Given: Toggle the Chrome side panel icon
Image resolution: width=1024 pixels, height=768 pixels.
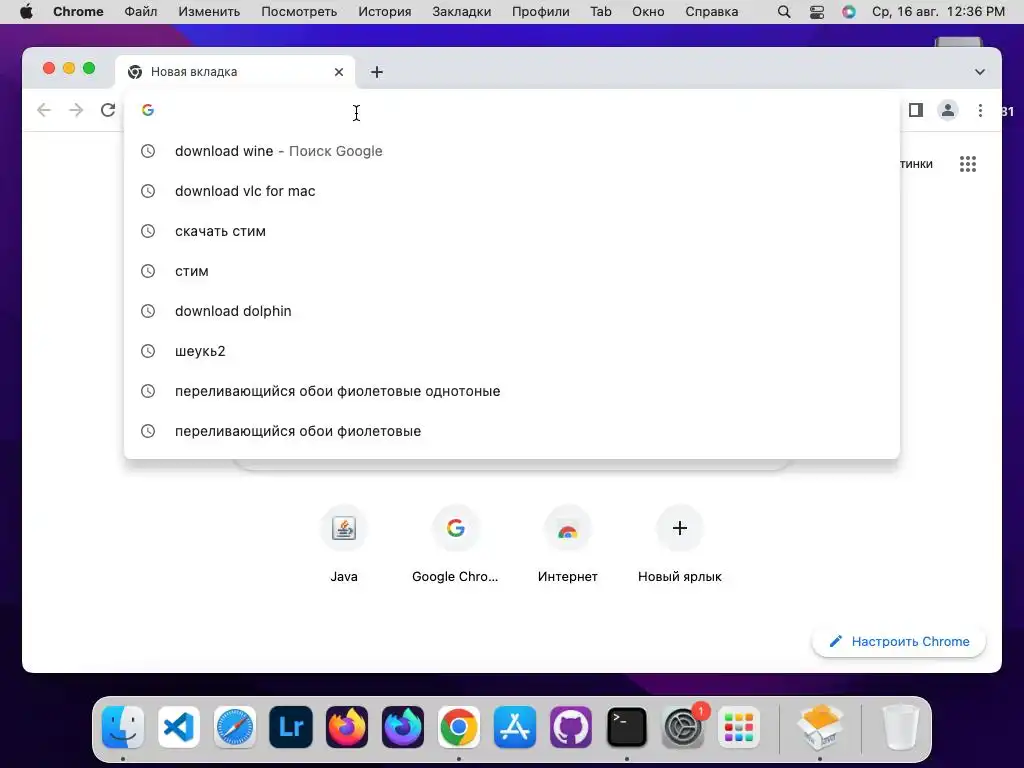Looking at the screenshot, I should [916, 110].
